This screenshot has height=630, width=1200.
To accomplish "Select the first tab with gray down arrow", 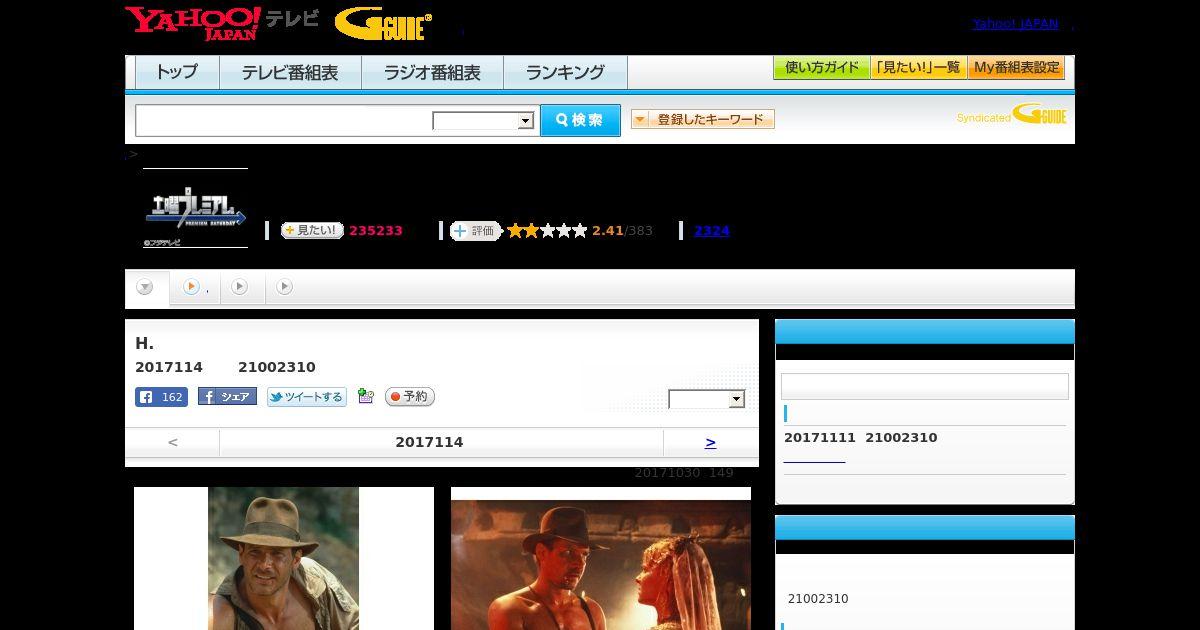I will (145, 288).
